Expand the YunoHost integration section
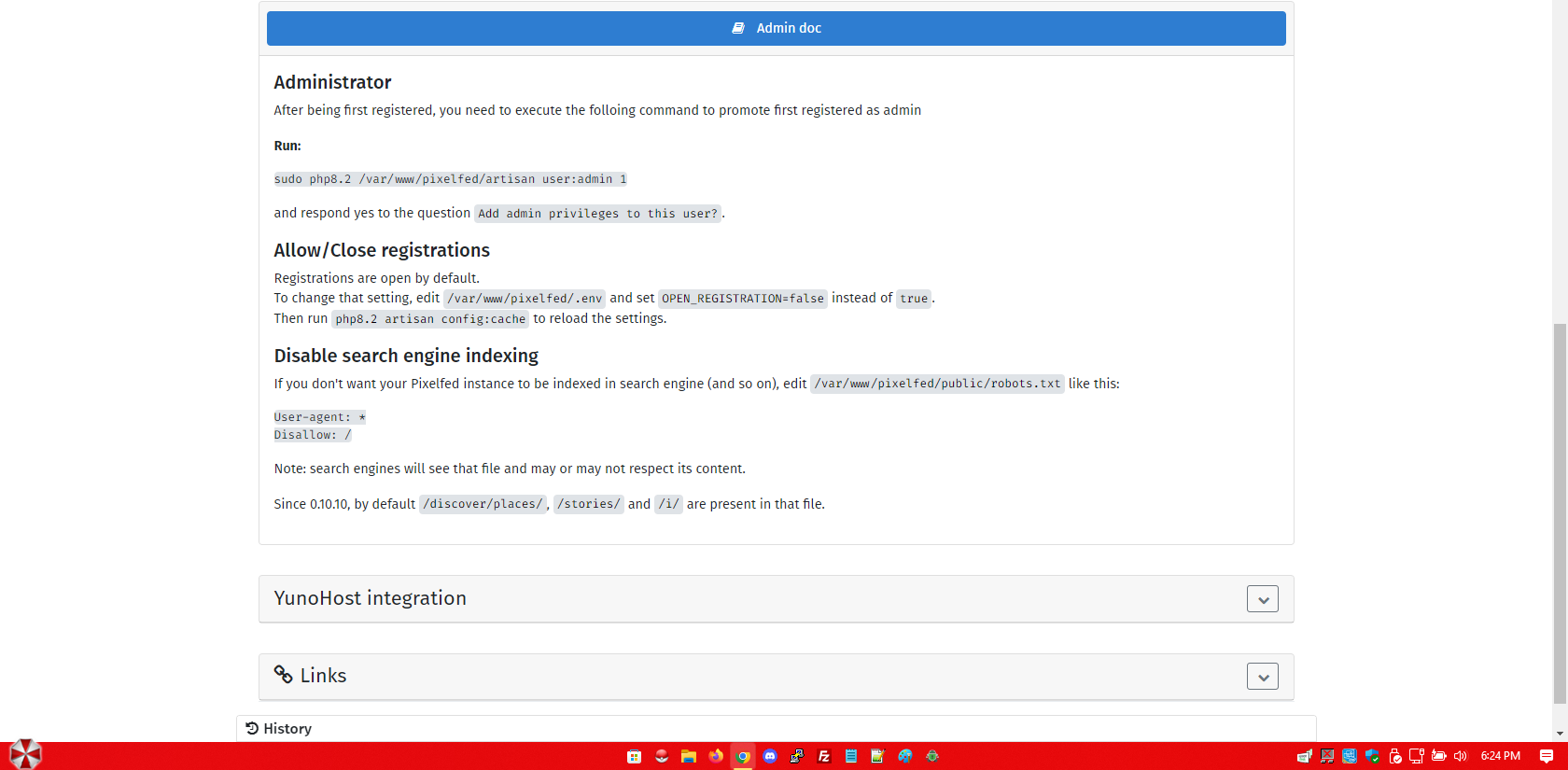The height and width of the screenshot is (770, 1568). tap(1263, 599)
